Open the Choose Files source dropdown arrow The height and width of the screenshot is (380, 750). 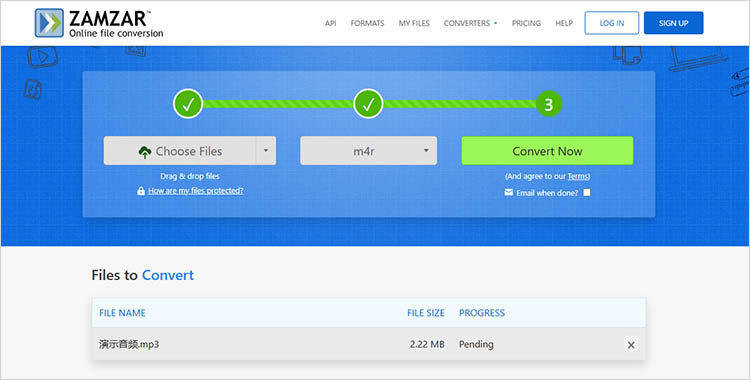click(266, 151)
